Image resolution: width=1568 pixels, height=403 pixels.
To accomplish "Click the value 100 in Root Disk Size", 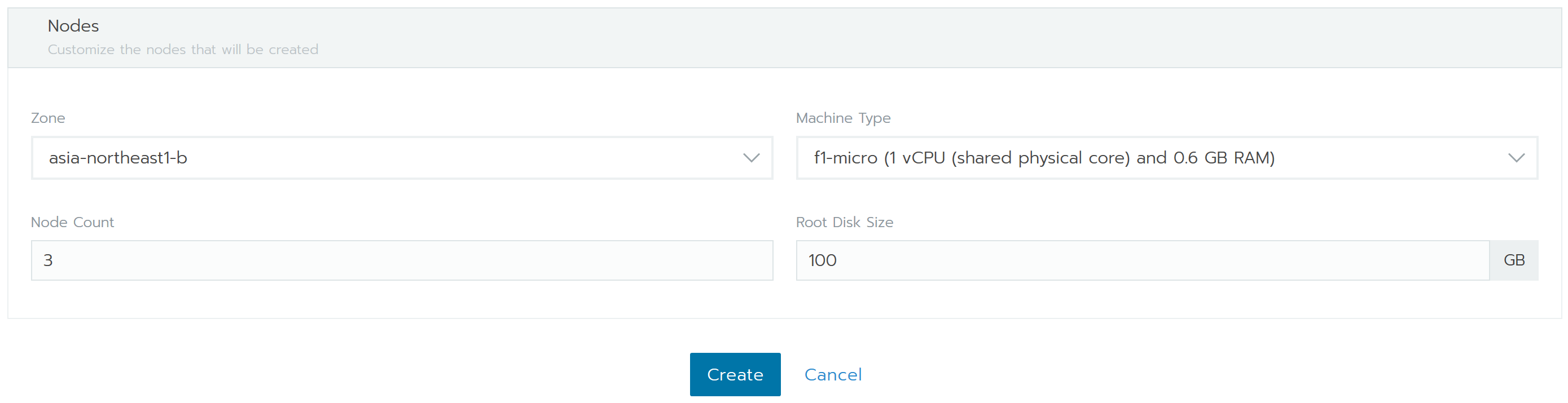I will (x=822, y=261).
